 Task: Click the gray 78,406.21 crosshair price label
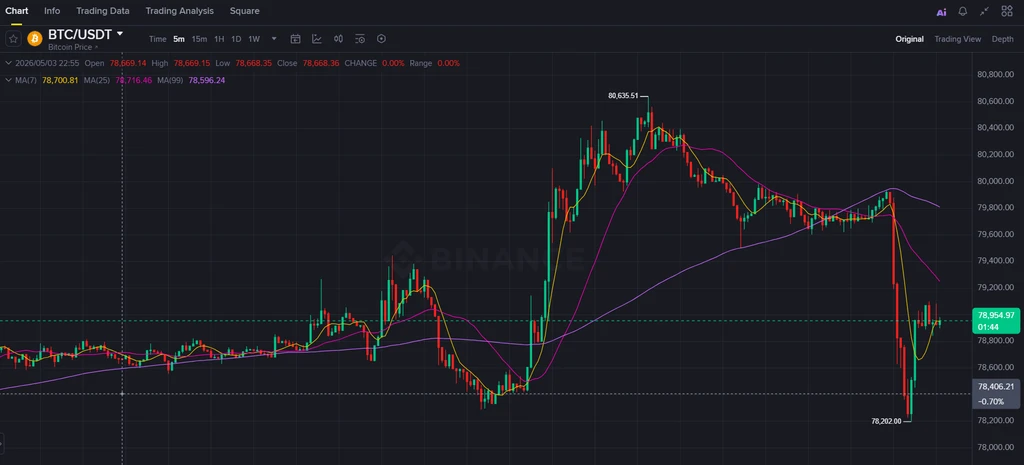point(995,386)
